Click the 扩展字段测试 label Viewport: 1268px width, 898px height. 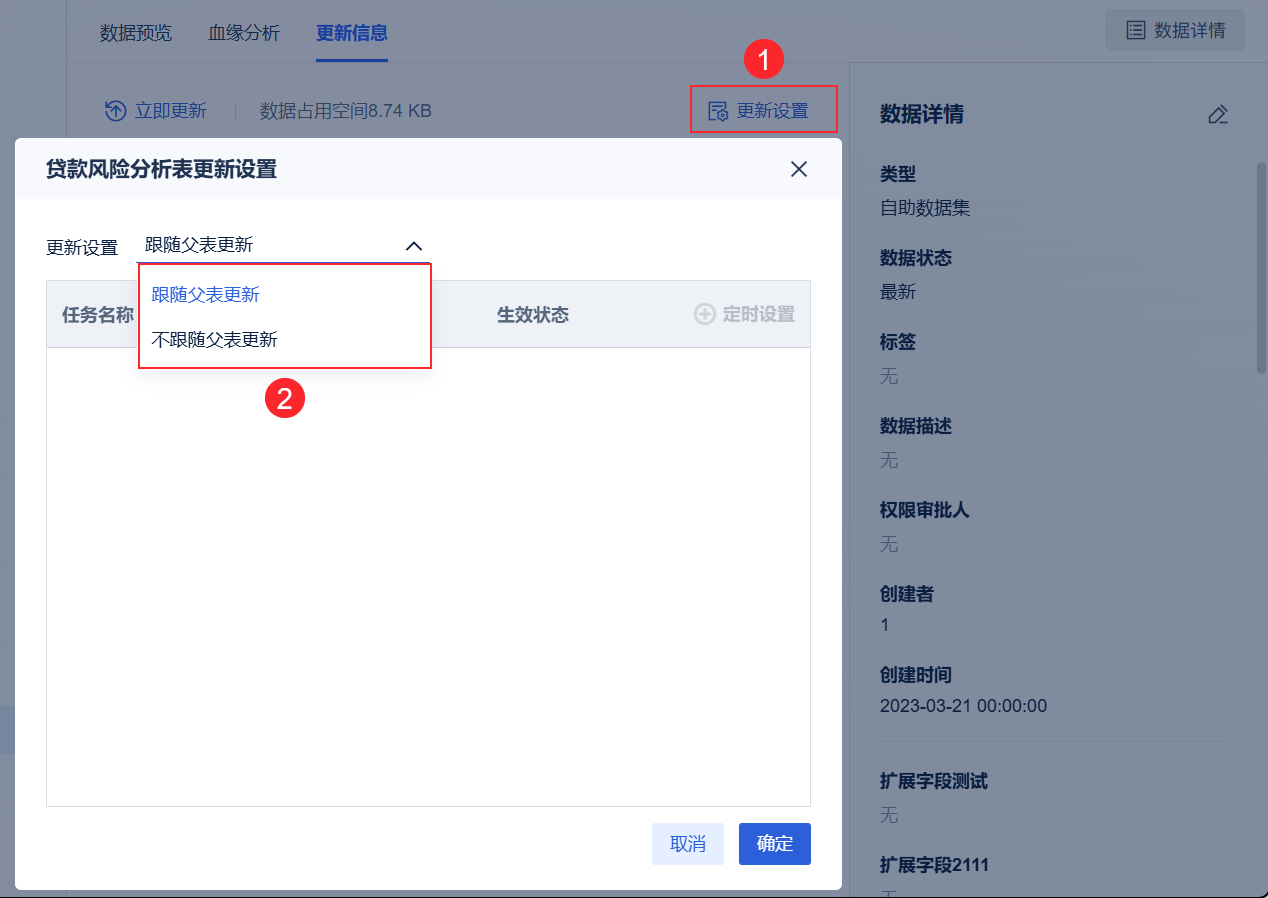point(934,781)
